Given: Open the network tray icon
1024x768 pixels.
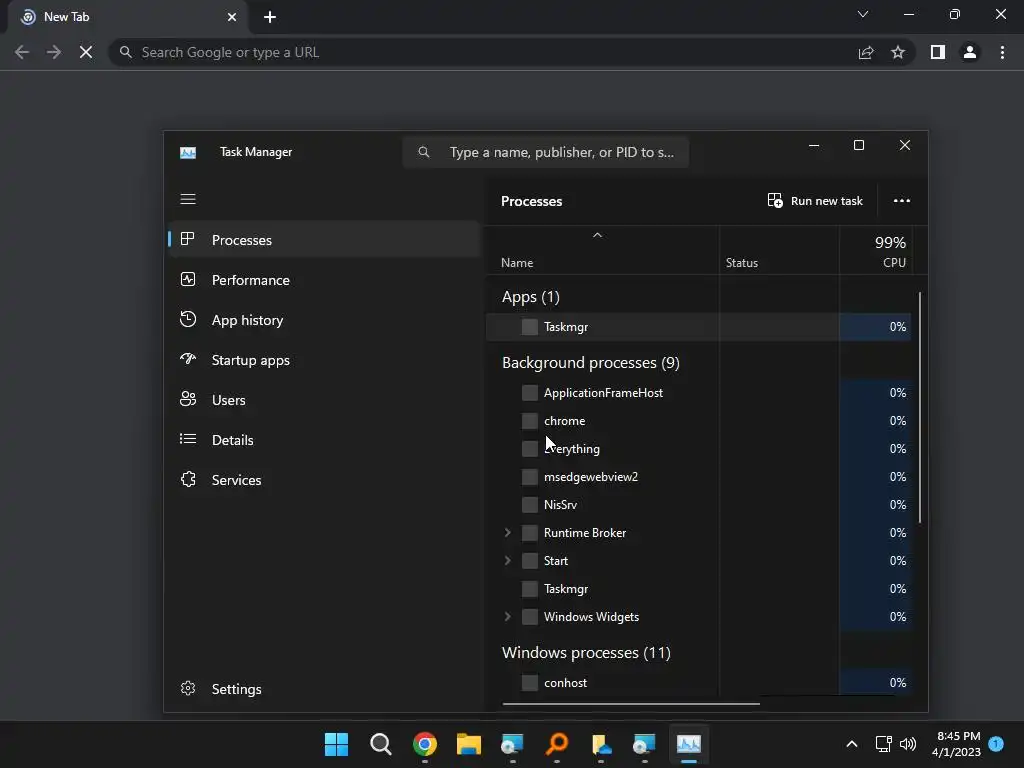Looking at the screenshot, I should tap(884, 744).
